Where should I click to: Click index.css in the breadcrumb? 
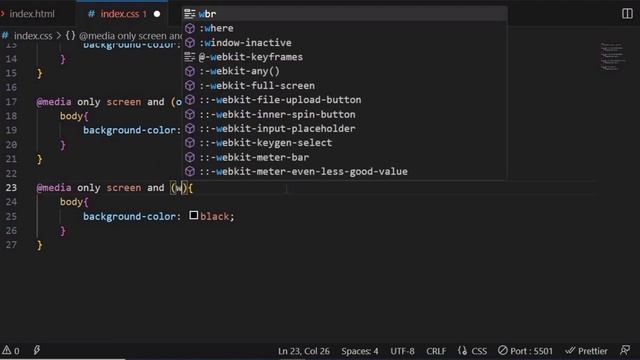tap(33, 36)
